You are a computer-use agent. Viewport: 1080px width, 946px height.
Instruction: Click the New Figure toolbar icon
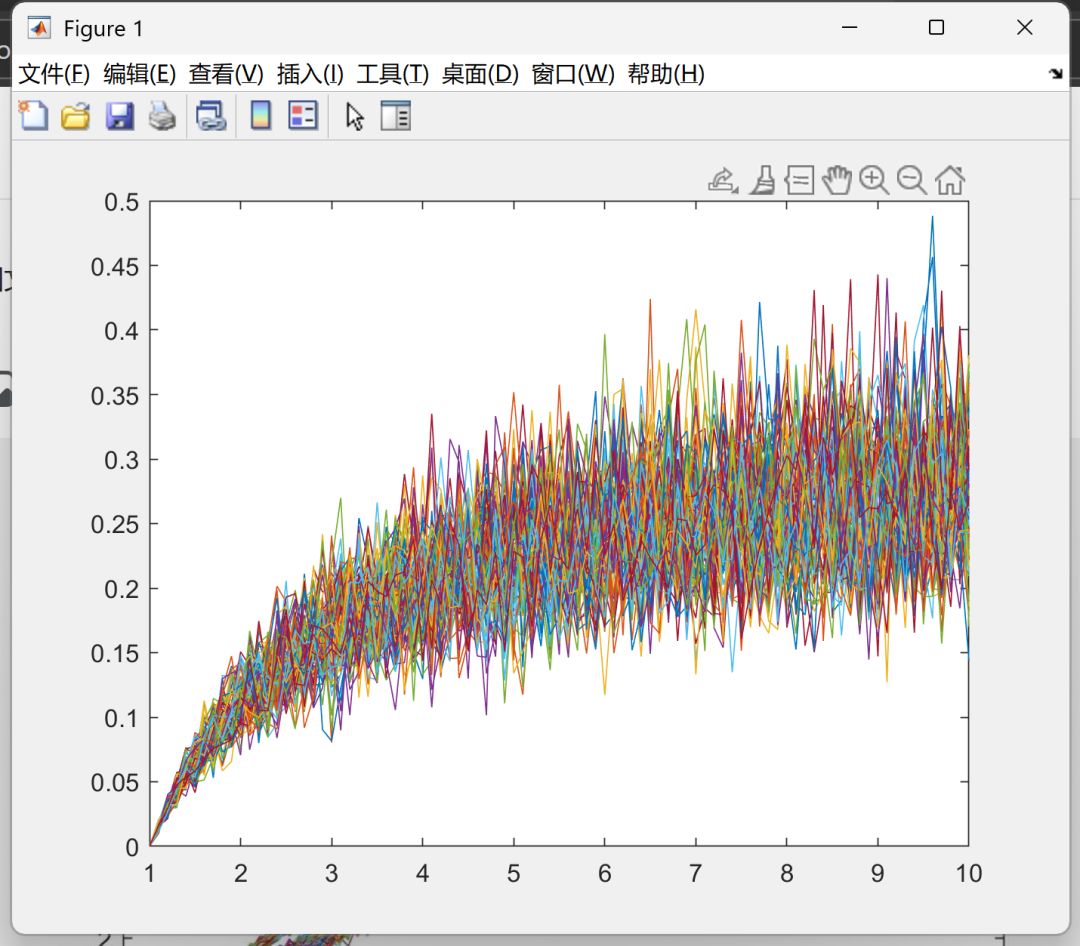[x=34, y=116]
